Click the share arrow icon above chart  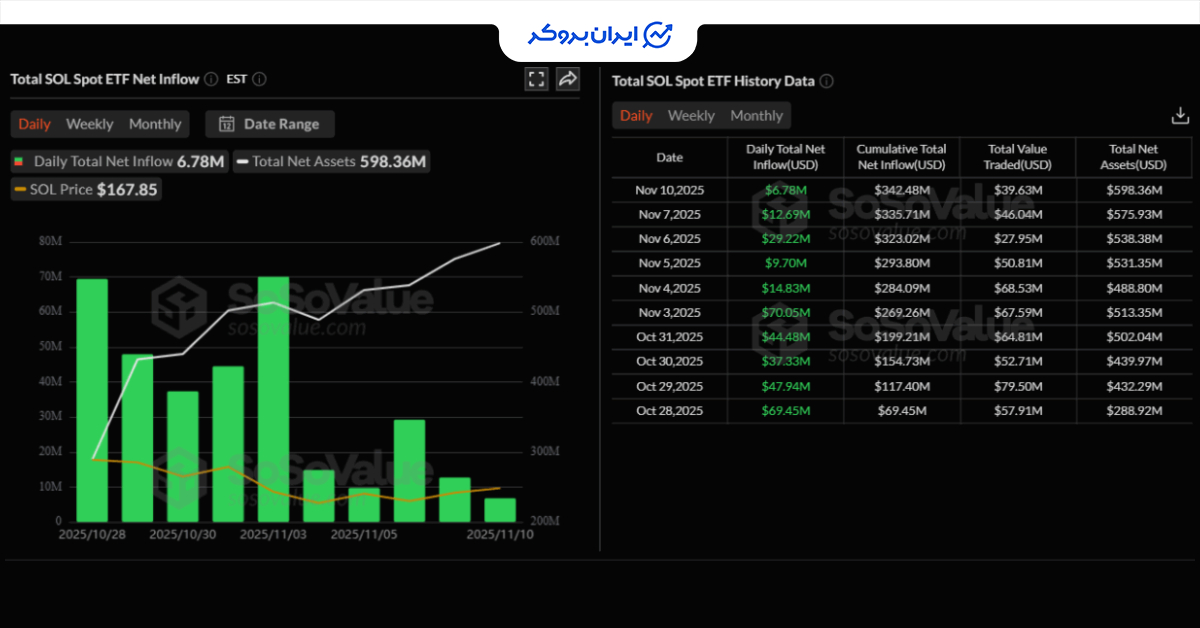pyautogui.click(x=568, y=79)
